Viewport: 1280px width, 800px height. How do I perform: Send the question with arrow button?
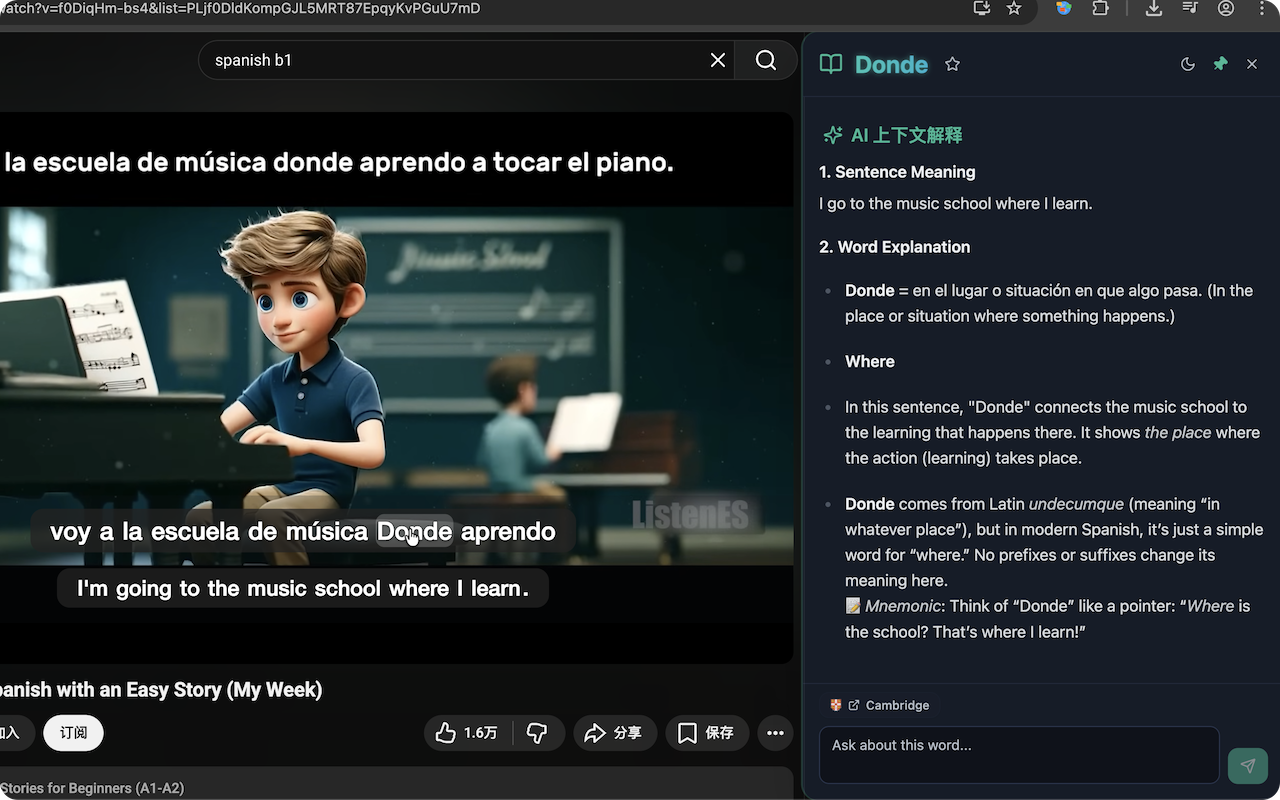coord(1247,766)
